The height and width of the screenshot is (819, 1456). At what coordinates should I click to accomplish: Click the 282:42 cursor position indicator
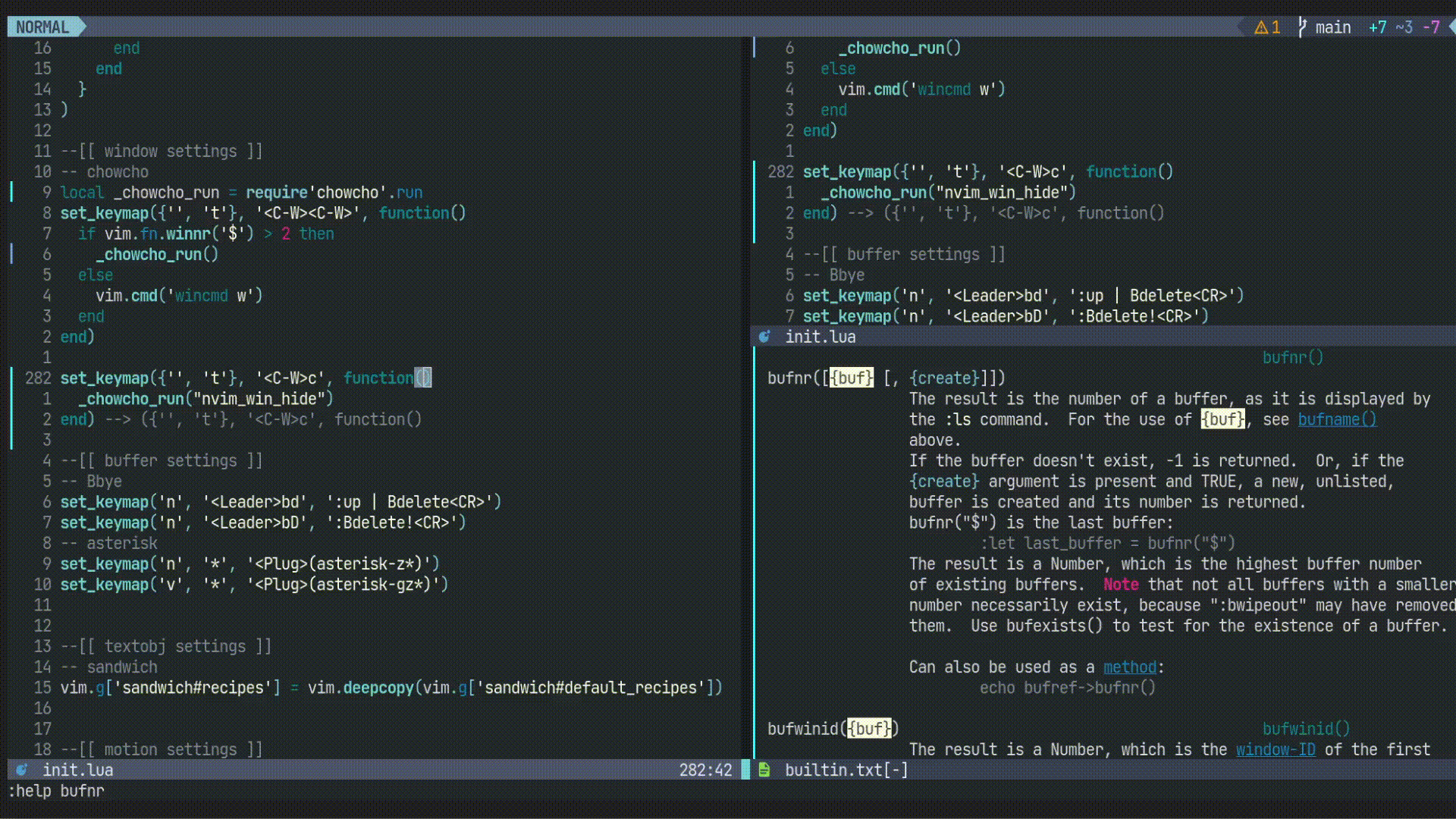click(x=705, y=770)
